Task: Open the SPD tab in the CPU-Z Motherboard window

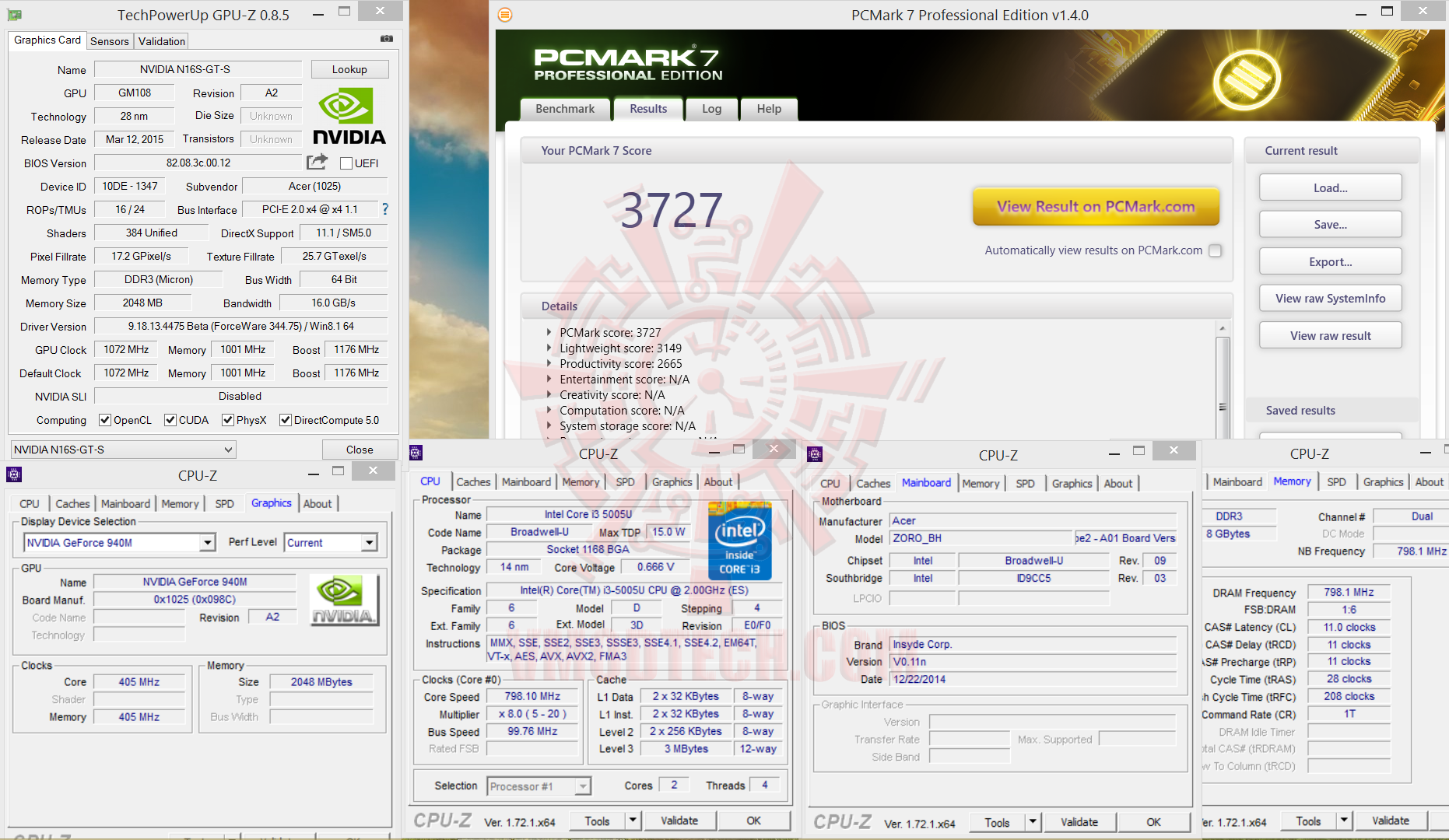Action: coord(1025,484)
